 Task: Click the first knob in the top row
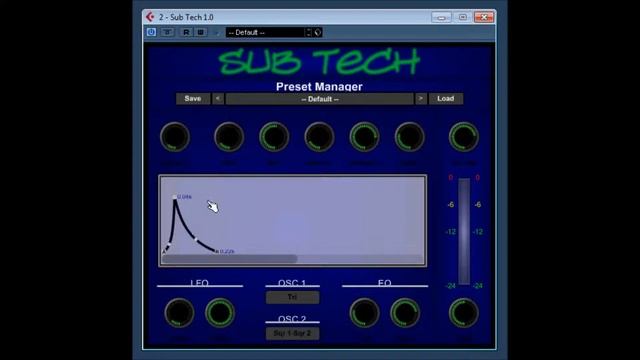point(175,137)
